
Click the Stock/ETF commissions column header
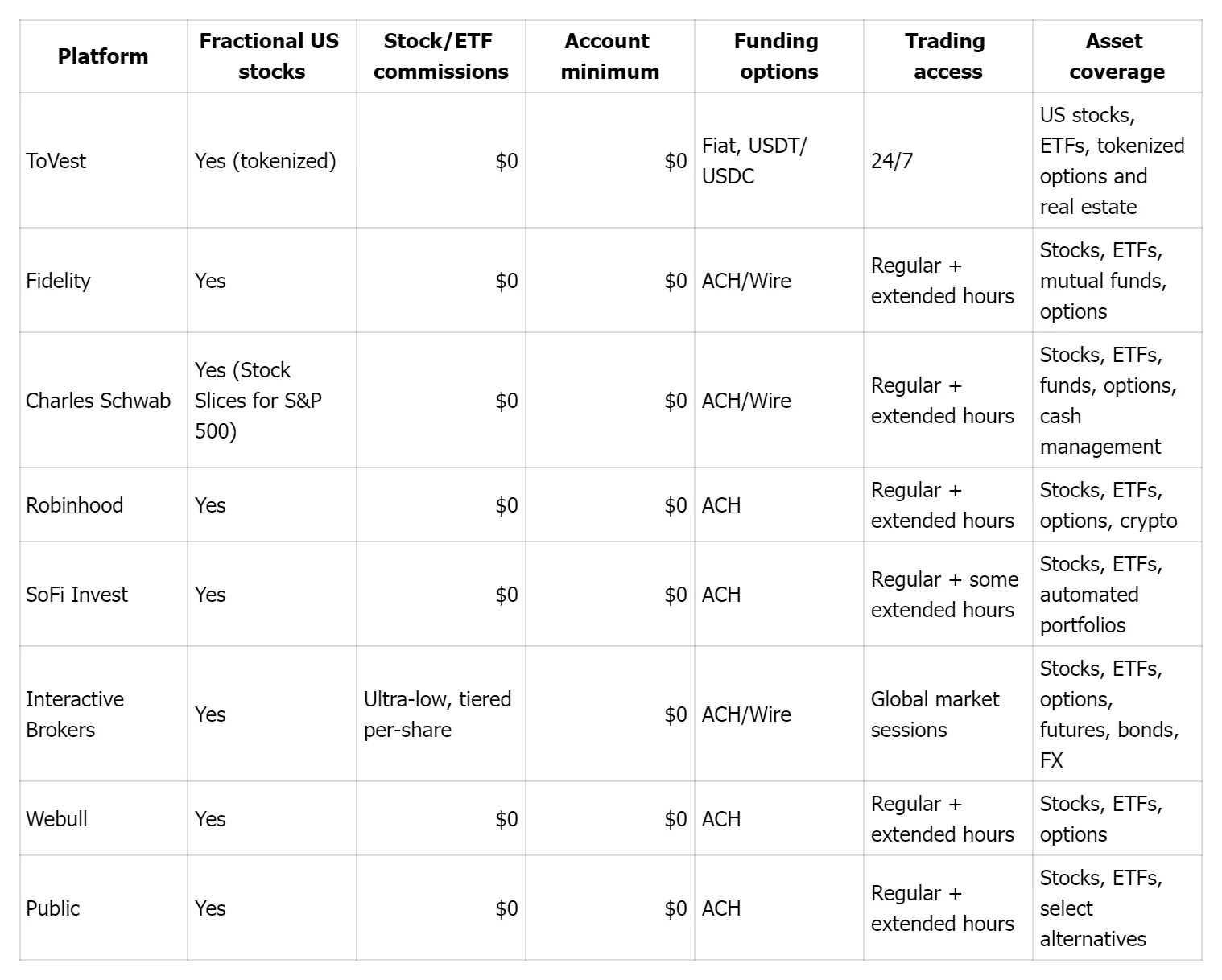tap(440, 56)
